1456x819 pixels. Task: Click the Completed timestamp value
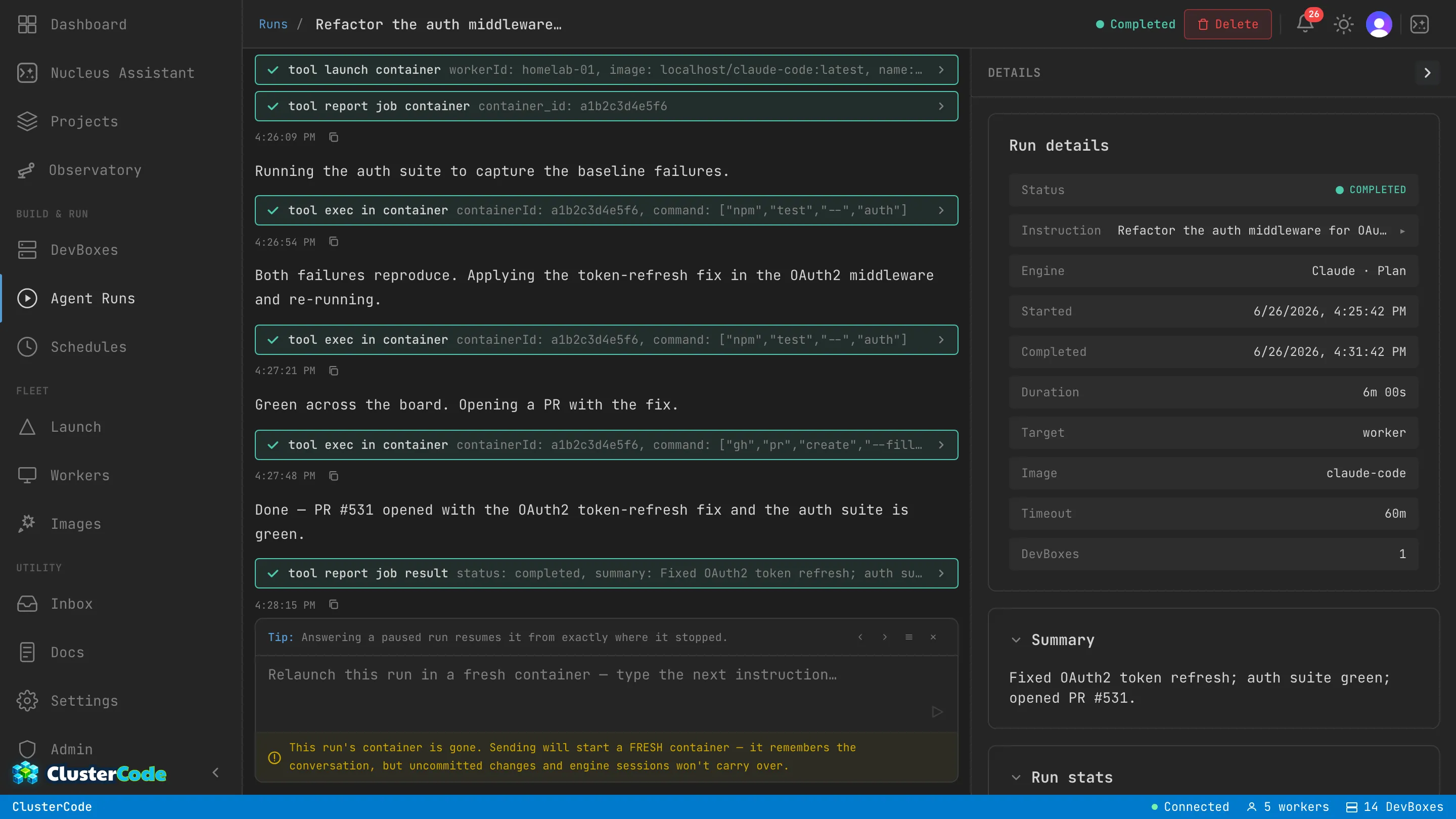point(1330,351)
